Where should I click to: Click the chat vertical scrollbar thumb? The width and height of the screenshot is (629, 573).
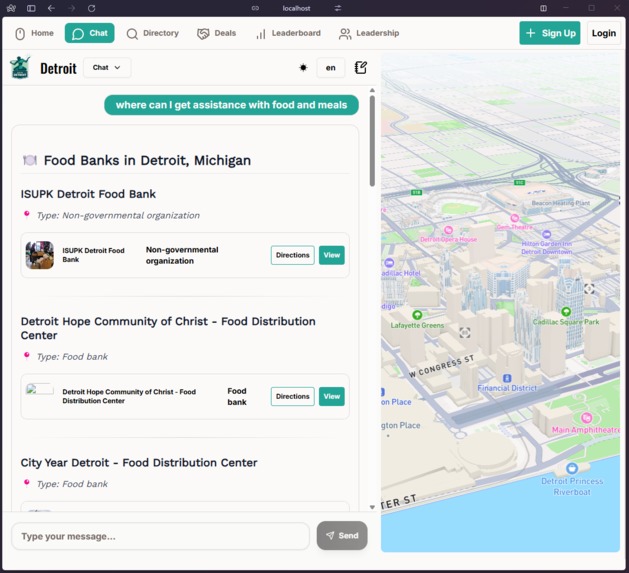pyautogui.click(x=372, y=140)
